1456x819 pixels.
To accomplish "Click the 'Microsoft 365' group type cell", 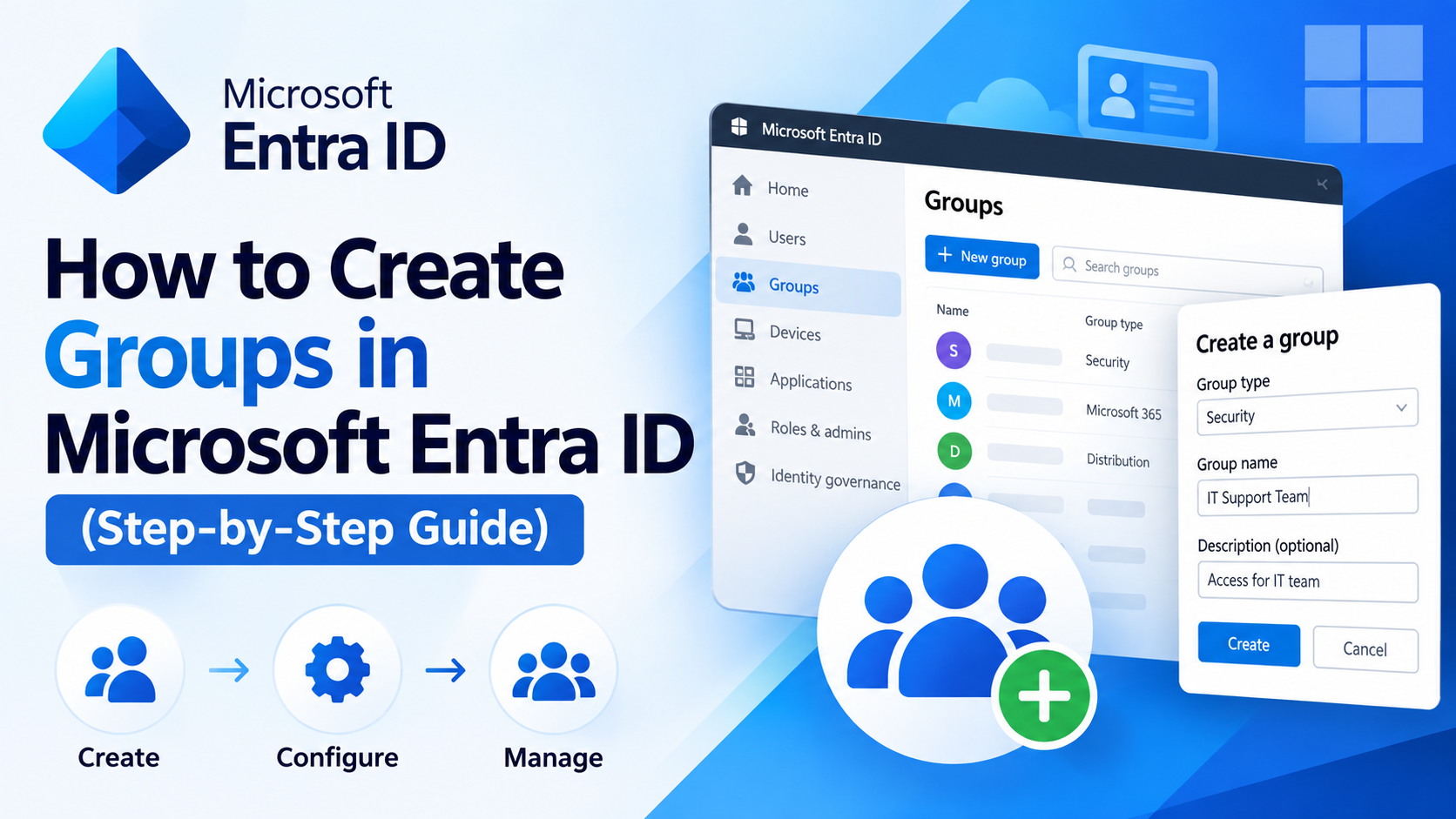I will pos(1123,412).
